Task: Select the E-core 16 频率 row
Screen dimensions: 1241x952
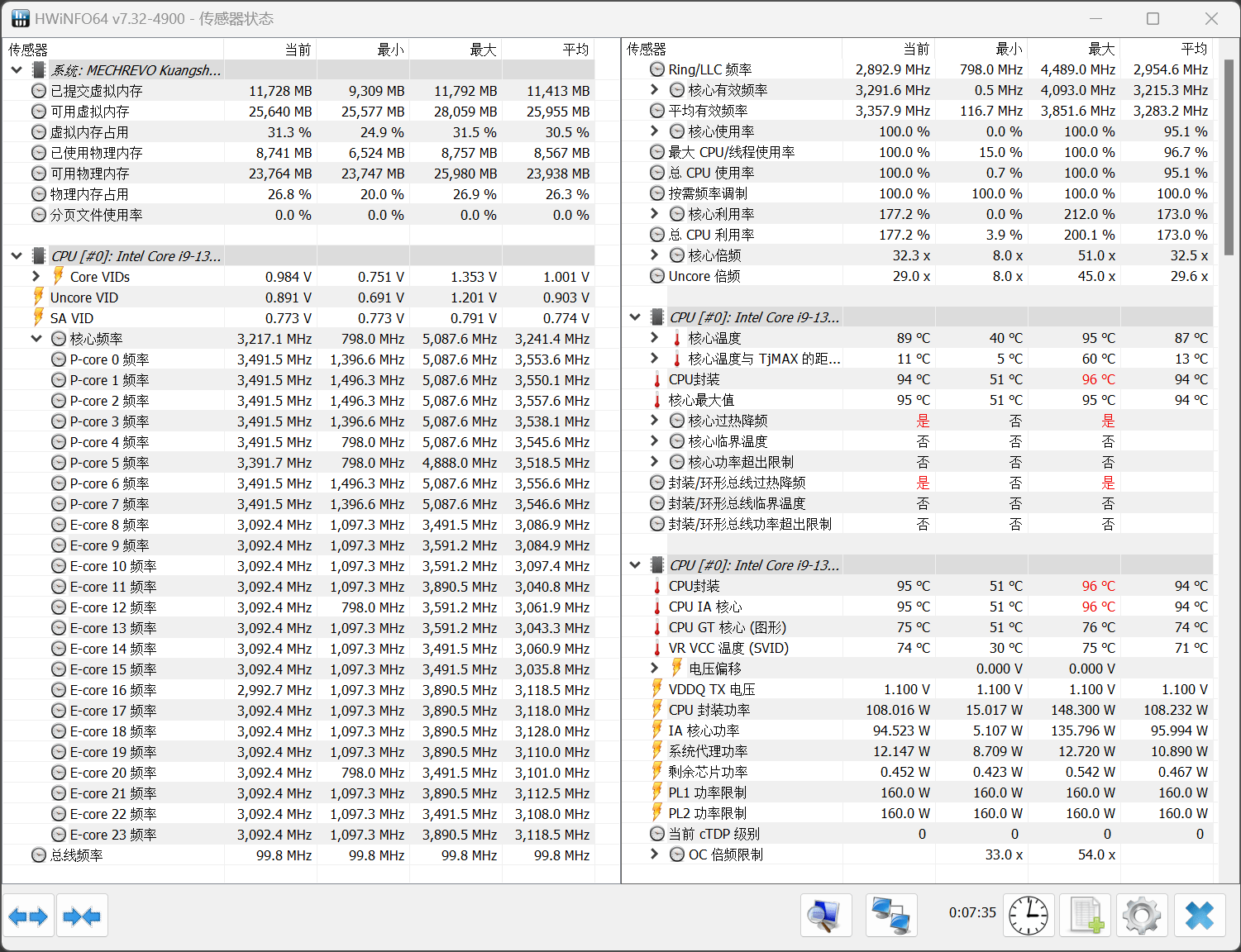Action: coord(299,690)
